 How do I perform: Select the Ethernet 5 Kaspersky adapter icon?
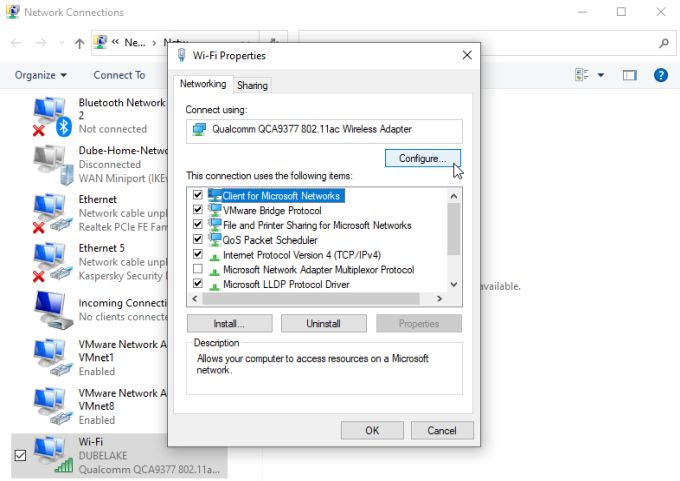tap(52, 262)
